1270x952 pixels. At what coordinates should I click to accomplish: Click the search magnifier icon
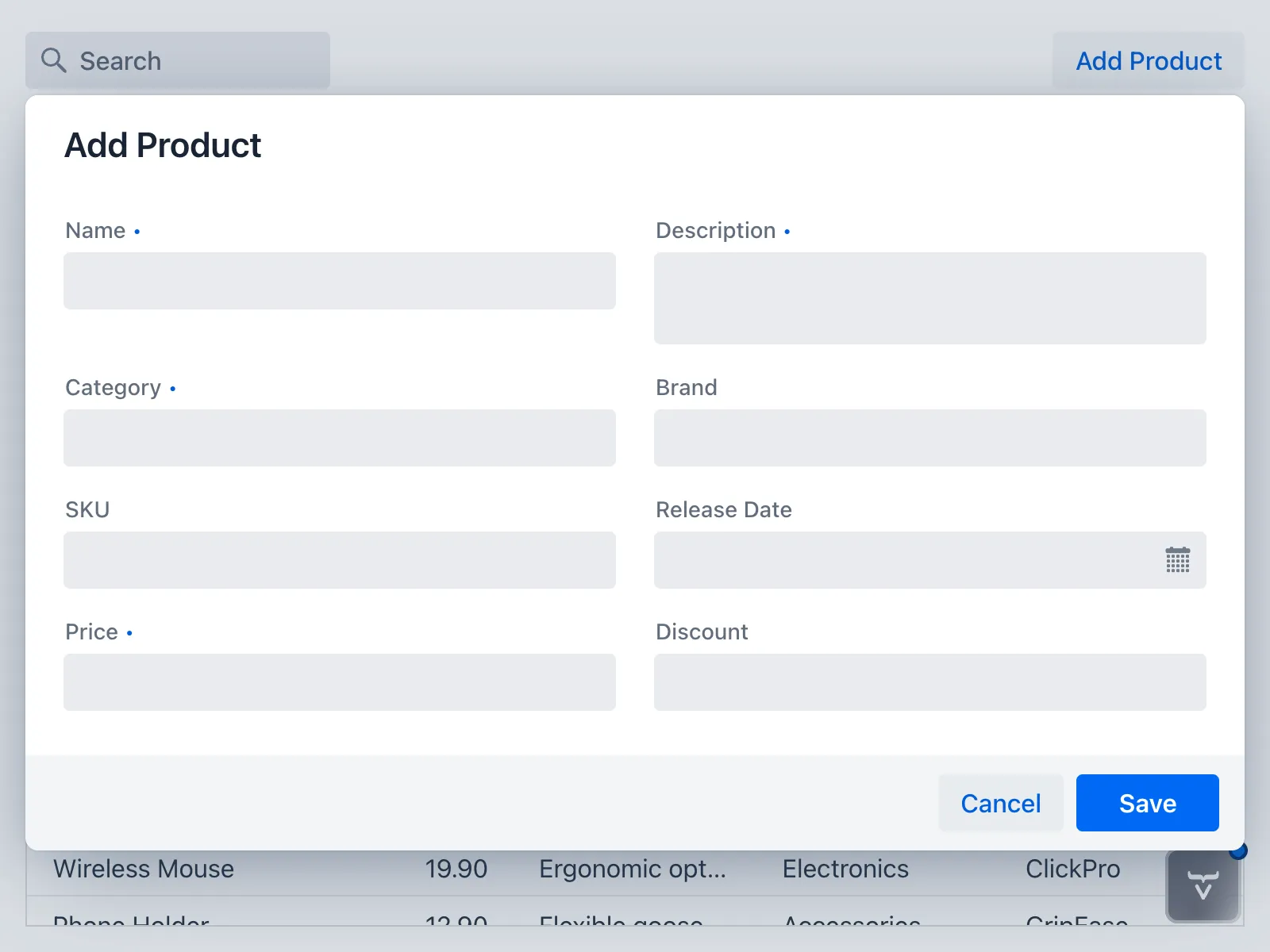[x=53, y=60]
